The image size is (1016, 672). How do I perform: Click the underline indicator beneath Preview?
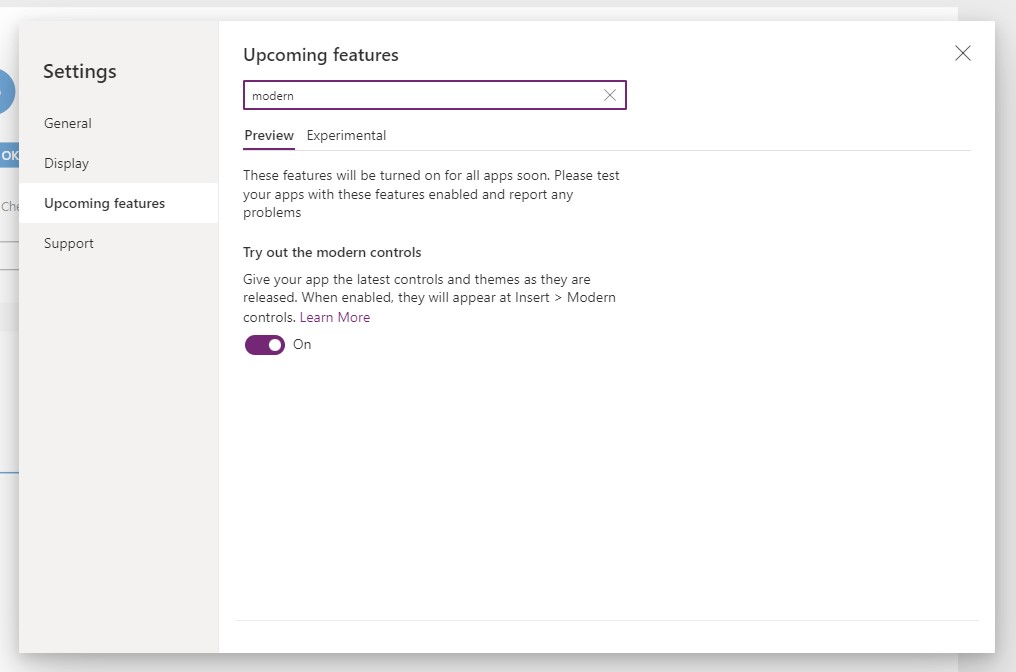tap(268, 147)
